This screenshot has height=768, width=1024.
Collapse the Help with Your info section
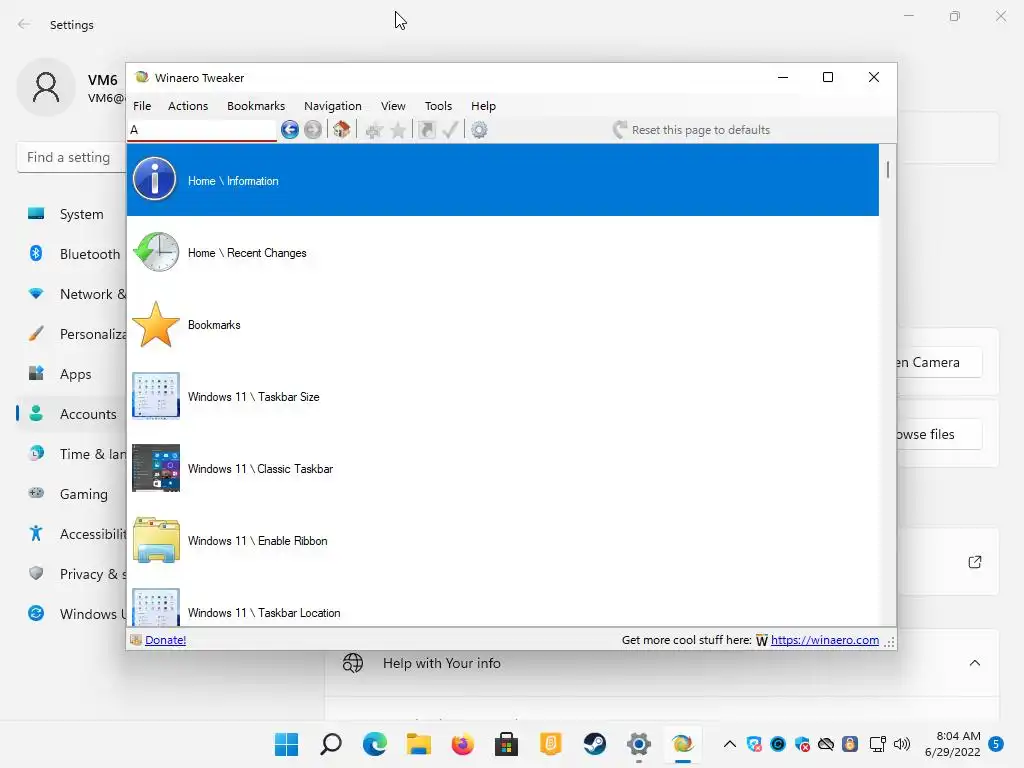pyautogui.click(x=974, y=663)
